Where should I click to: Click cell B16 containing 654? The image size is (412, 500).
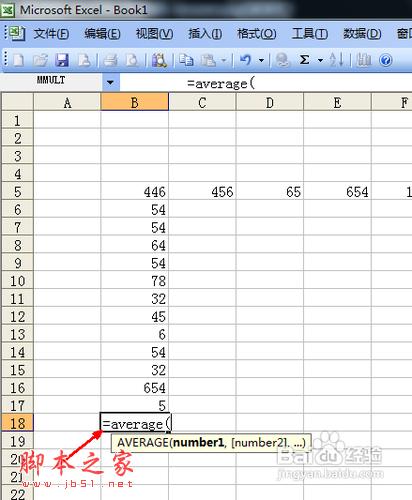(x=135, y=388)
